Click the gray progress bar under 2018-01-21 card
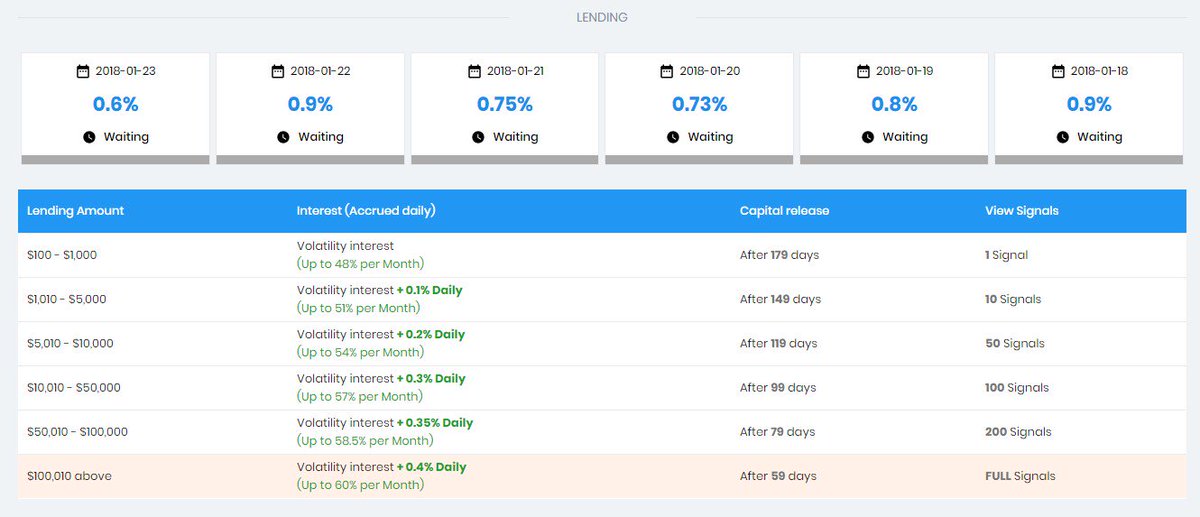 [x=505, y=159]
